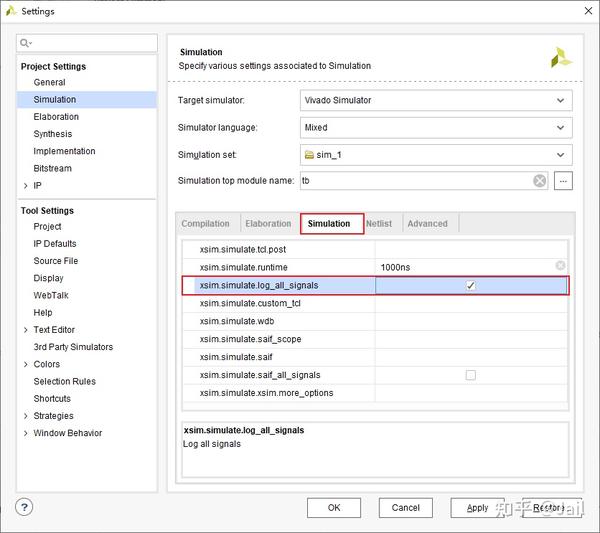The image size is (600, 533).
Task: Open the top module browse ellipsis button
Action: click(563, 181)
